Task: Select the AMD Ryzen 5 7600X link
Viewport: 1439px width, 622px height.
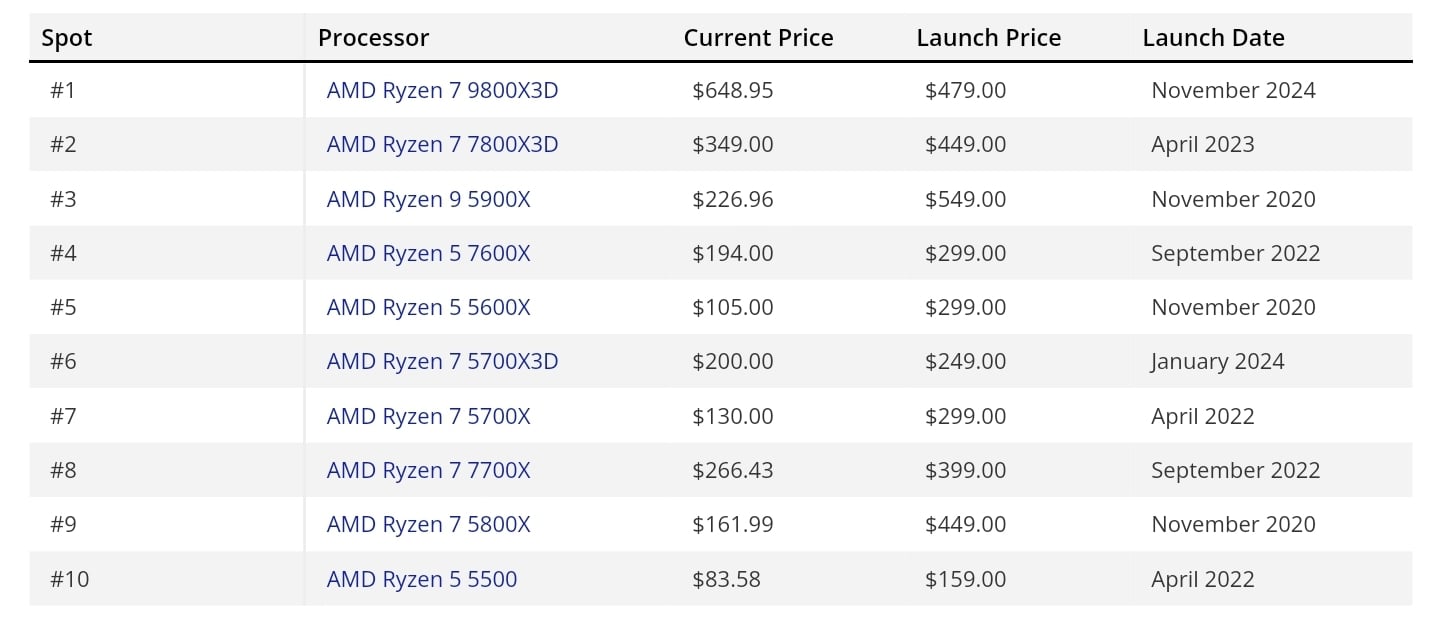Action: [x=428, y=253]
